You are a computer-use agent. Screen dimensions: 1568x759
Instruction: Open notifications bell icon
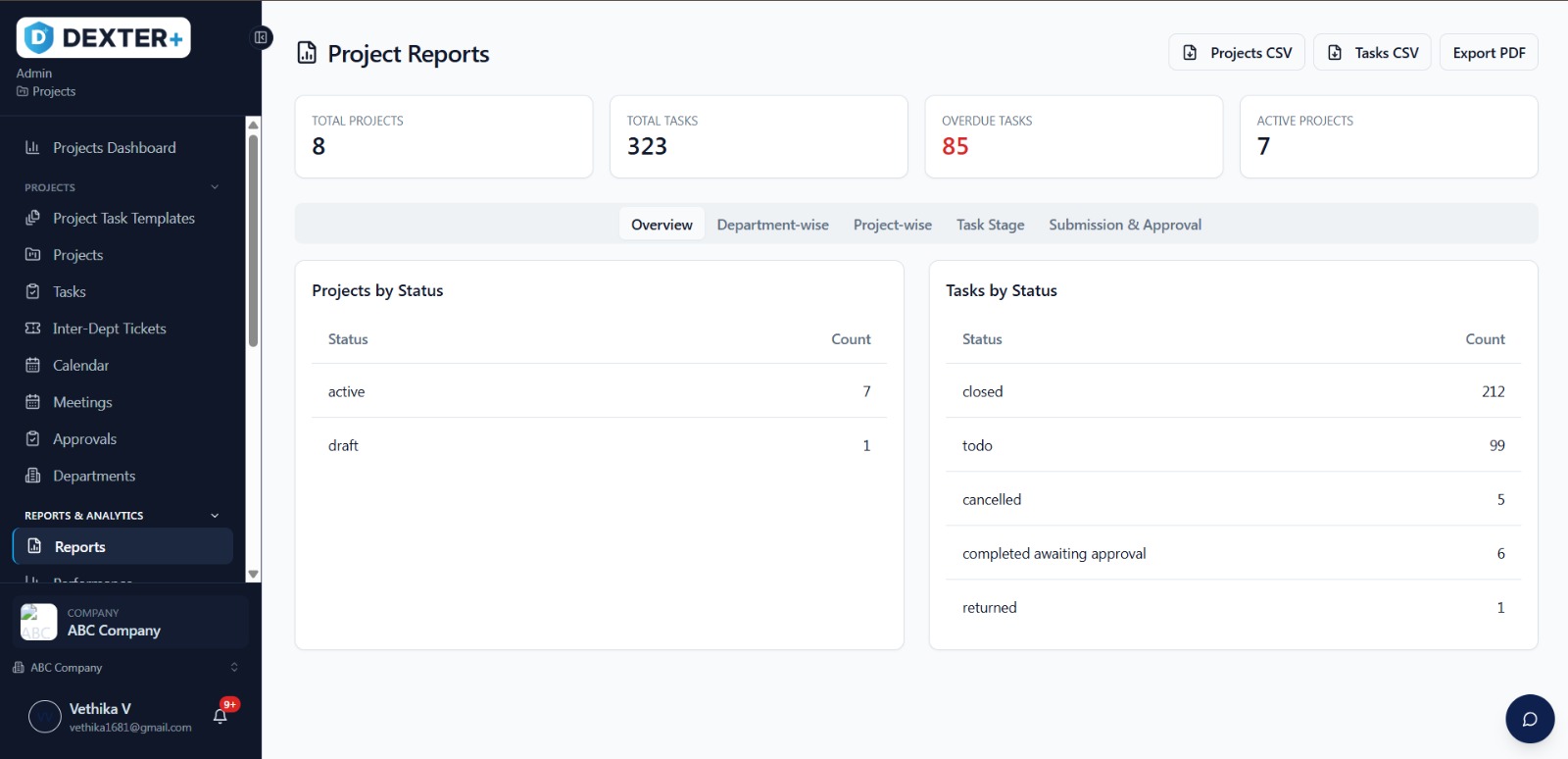pyautogui.click(x=220, y=716)
